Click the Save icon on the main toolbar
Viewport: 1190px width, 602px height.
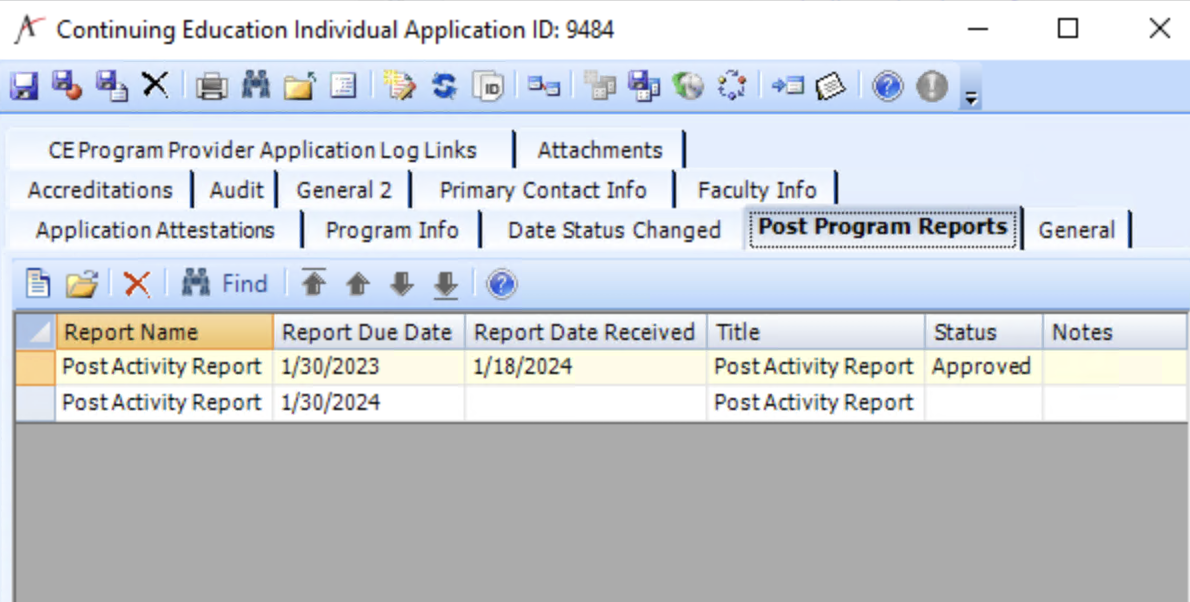point(23,85)
